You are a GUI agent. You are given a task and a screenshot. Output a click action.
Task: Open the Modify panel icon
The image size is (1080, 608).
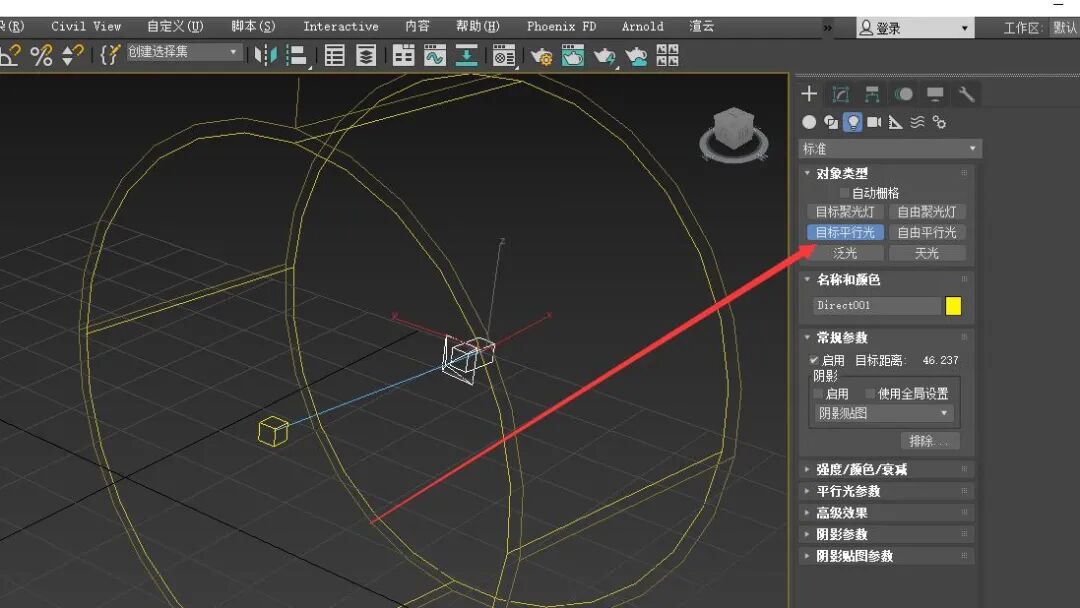840,94
